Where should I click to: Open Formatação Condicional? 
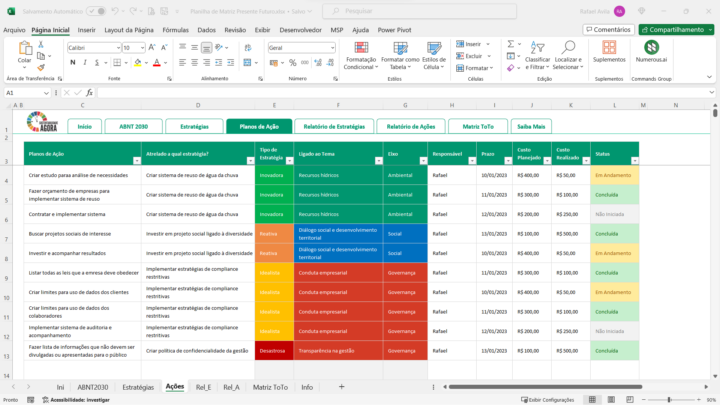pos(361,55)
